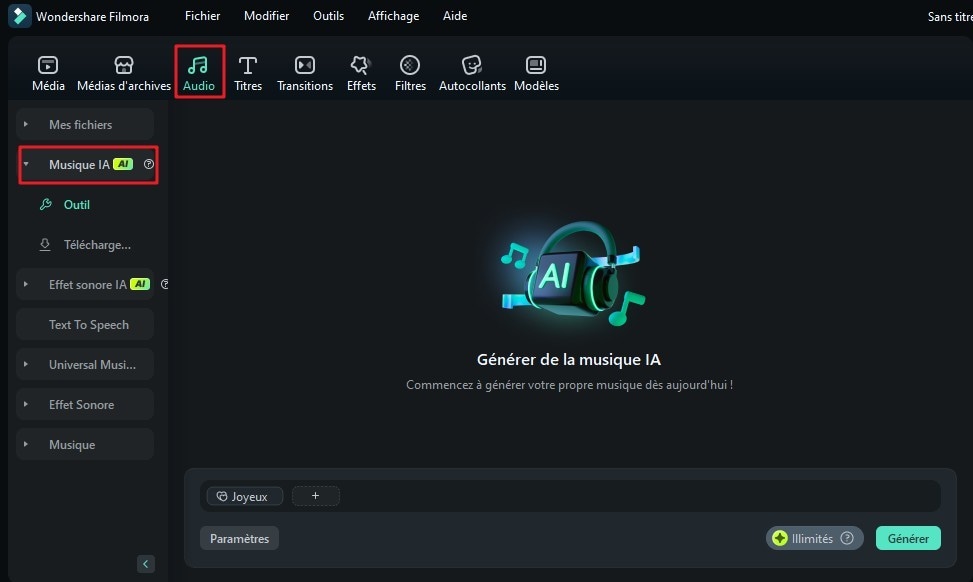Open the Transitions tab
The image size is (973, 582).
point(305,73)
